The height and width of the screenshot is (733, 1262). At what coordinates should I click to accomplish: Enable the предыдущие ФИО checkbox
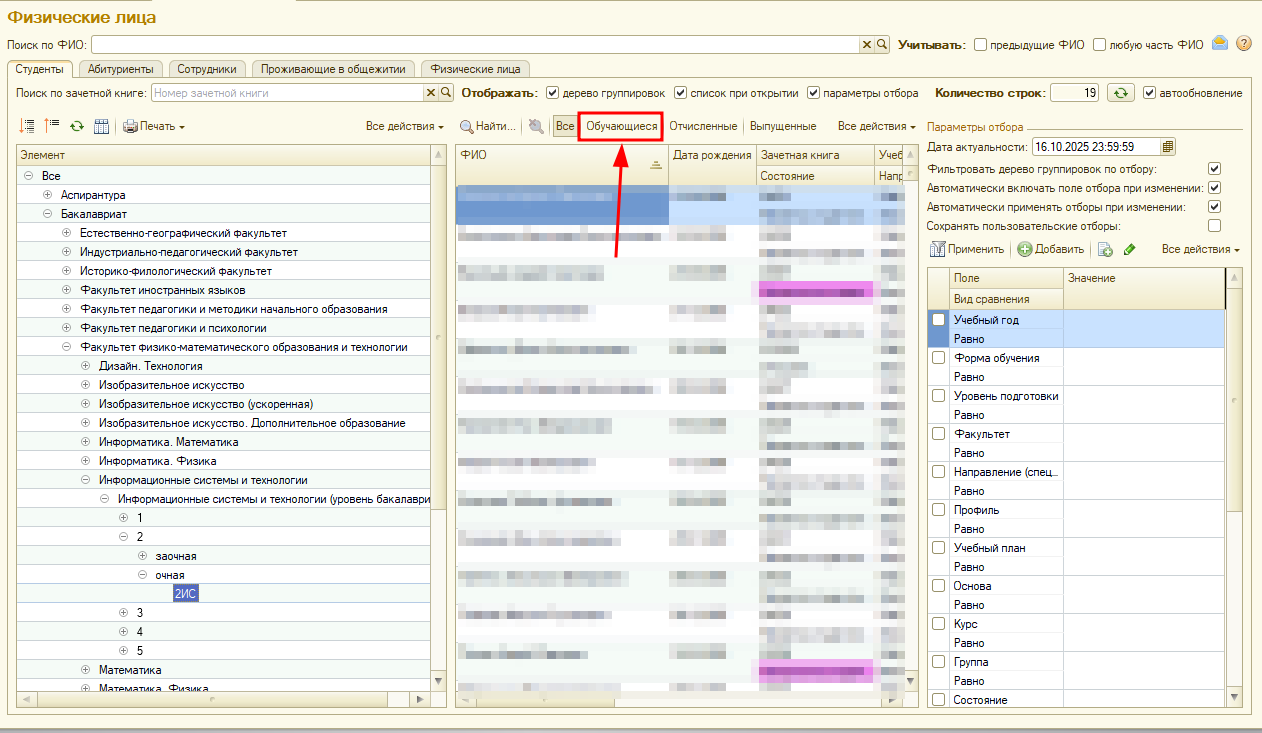coord(981,45)
